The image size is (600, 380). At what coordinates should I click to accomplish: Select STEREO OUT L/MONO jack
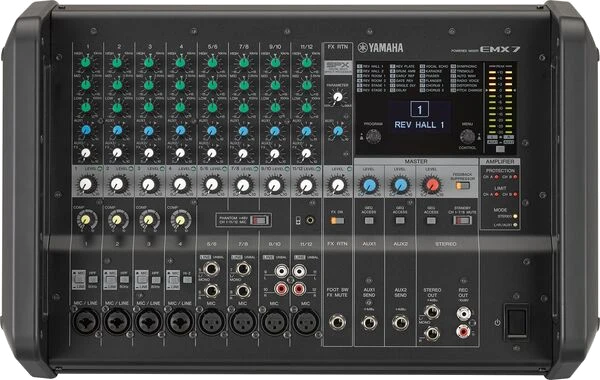click(432, 312)
